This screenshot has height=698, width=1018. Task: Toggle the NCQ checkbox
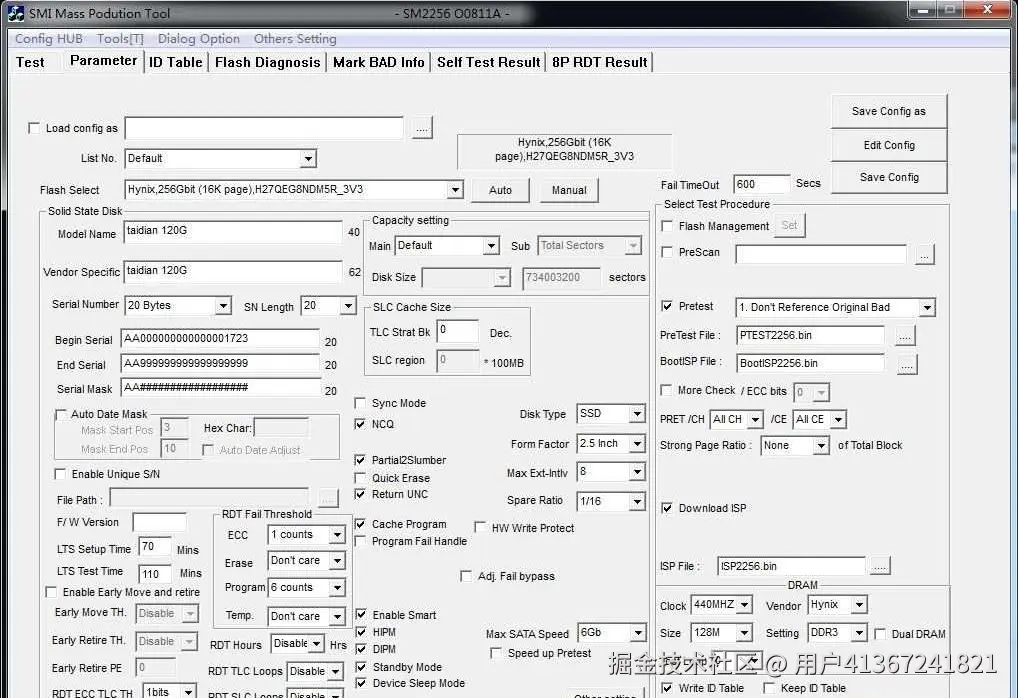pos(360,424)
